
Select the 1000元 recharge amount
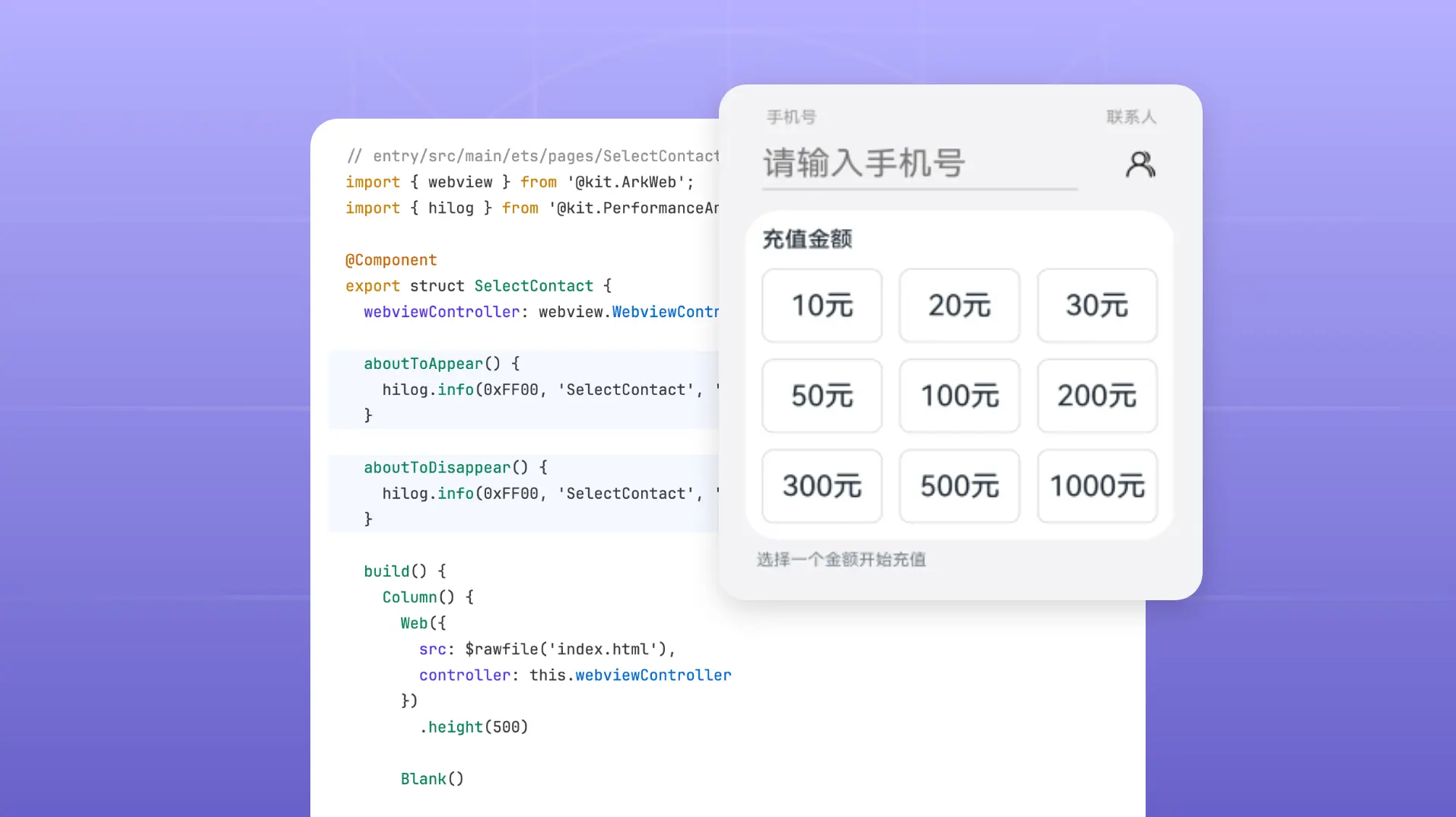tap(1097, 486)
